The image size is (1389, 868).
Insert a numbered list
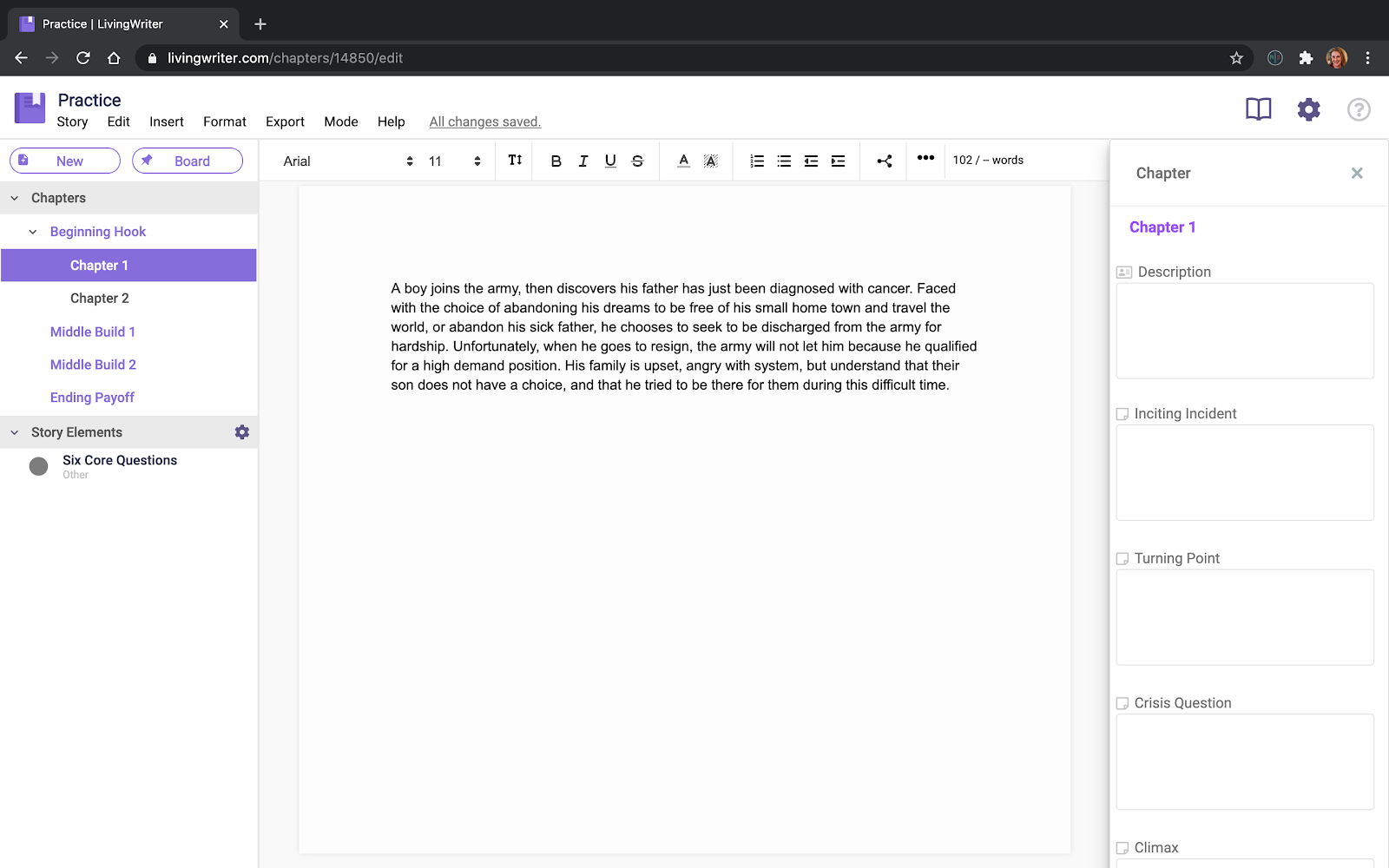[757, 161]
